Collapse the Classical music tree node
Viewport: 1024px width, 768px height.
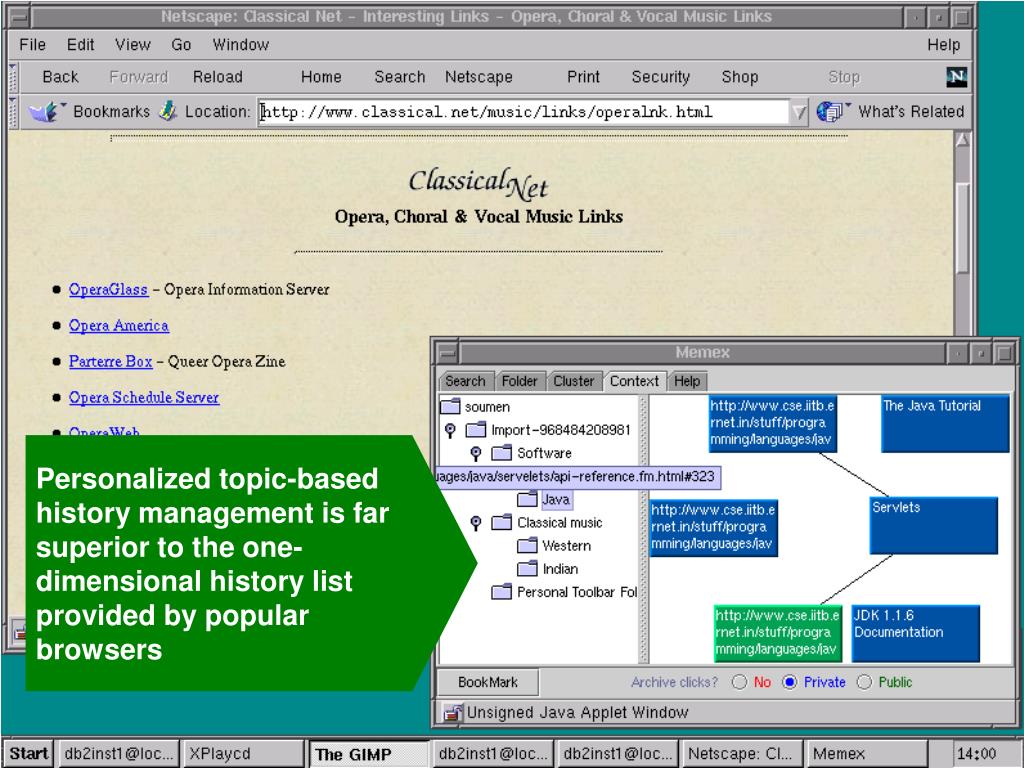476,523
